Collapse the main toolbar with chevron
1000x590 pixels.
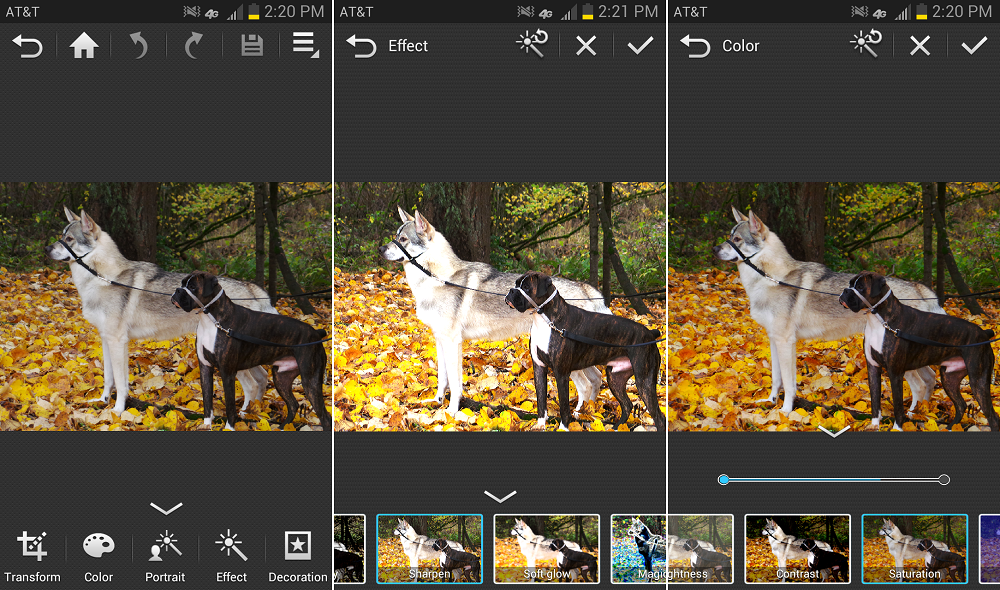tap(166, 509)
